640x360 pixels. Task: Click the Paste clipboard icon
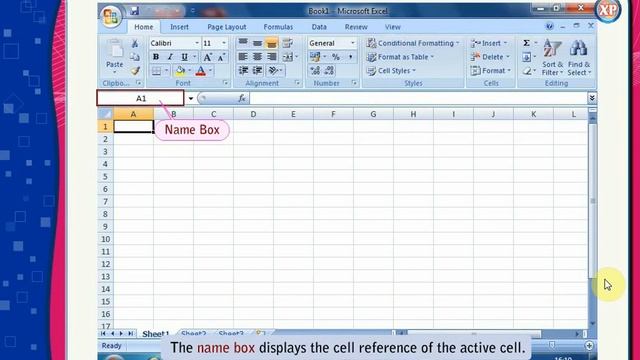point(115,49)
